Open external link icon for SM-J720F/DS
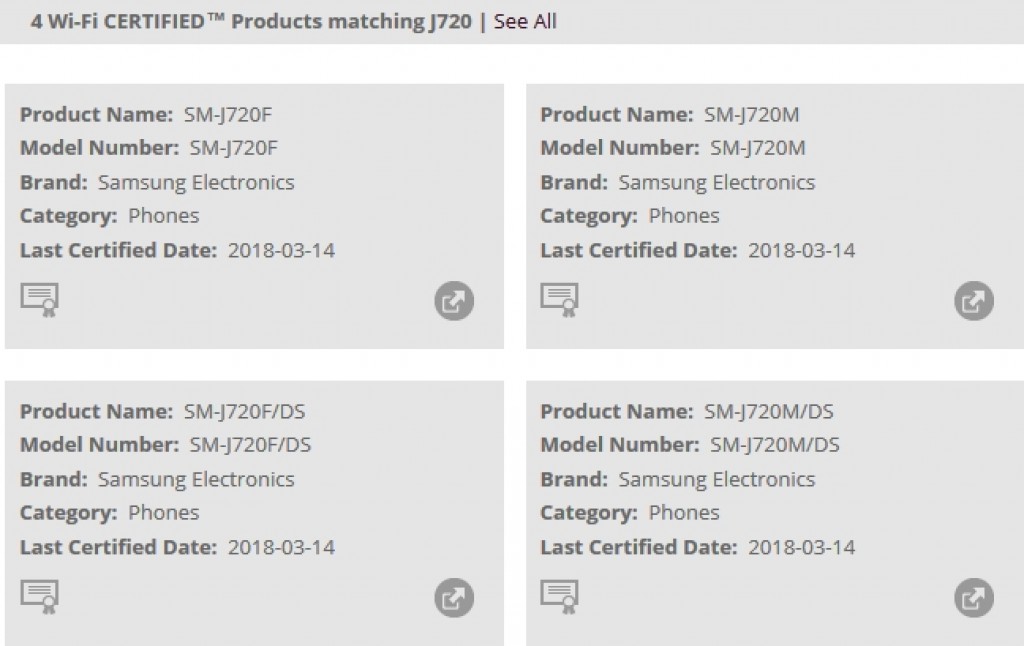This screenshot has width=1024, height=646. (454, 598)
